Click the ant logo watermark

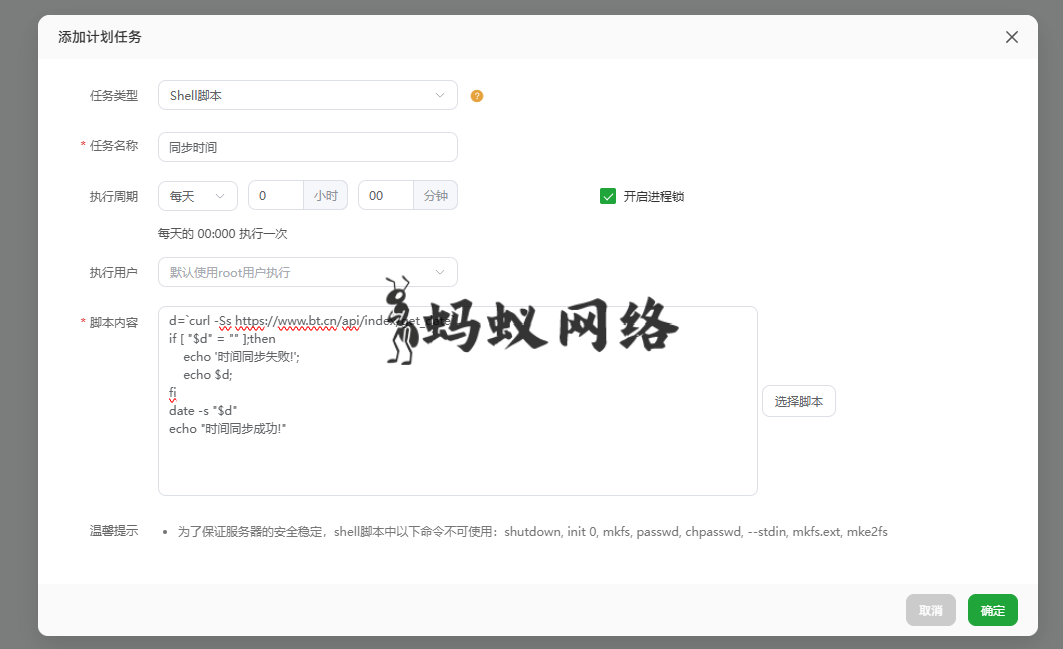(x=400, y=320)
